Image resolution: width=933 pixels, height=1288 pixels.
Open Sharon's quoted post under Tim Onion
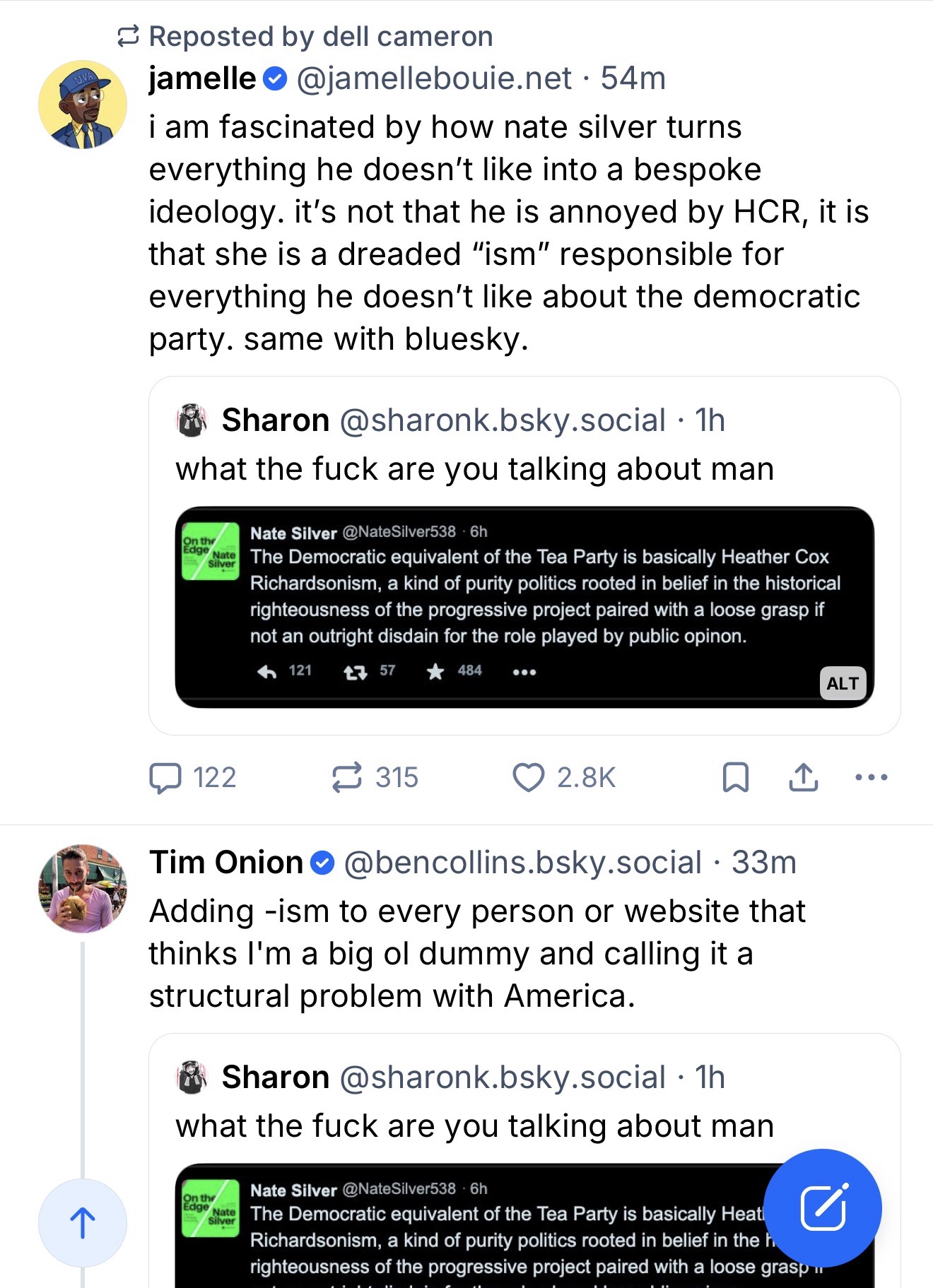click(474, 1126)
